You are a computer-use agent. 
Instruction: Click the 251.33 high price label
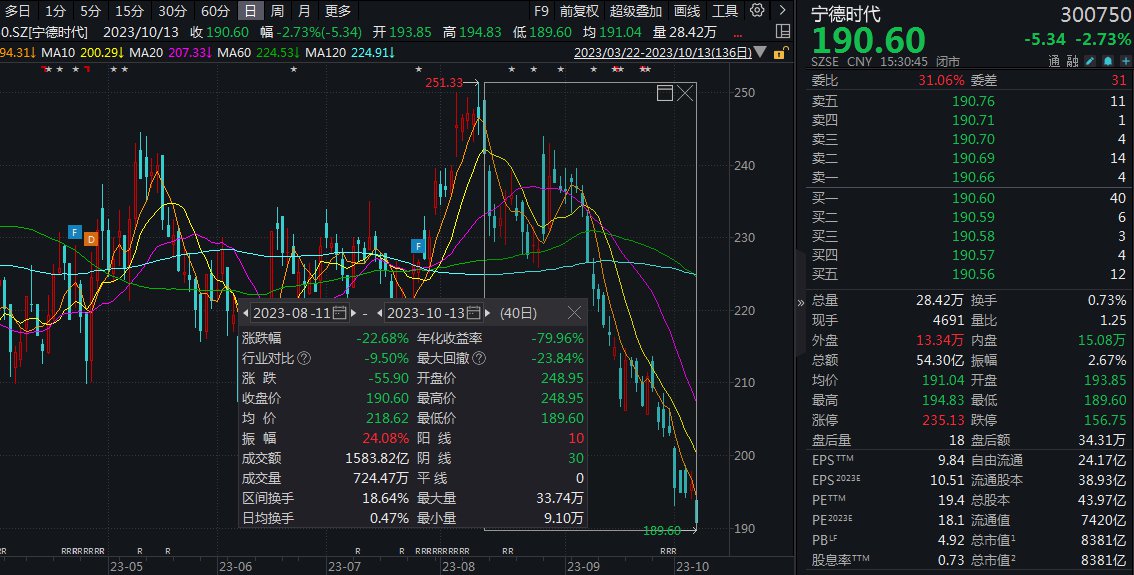tap(444, 83)
